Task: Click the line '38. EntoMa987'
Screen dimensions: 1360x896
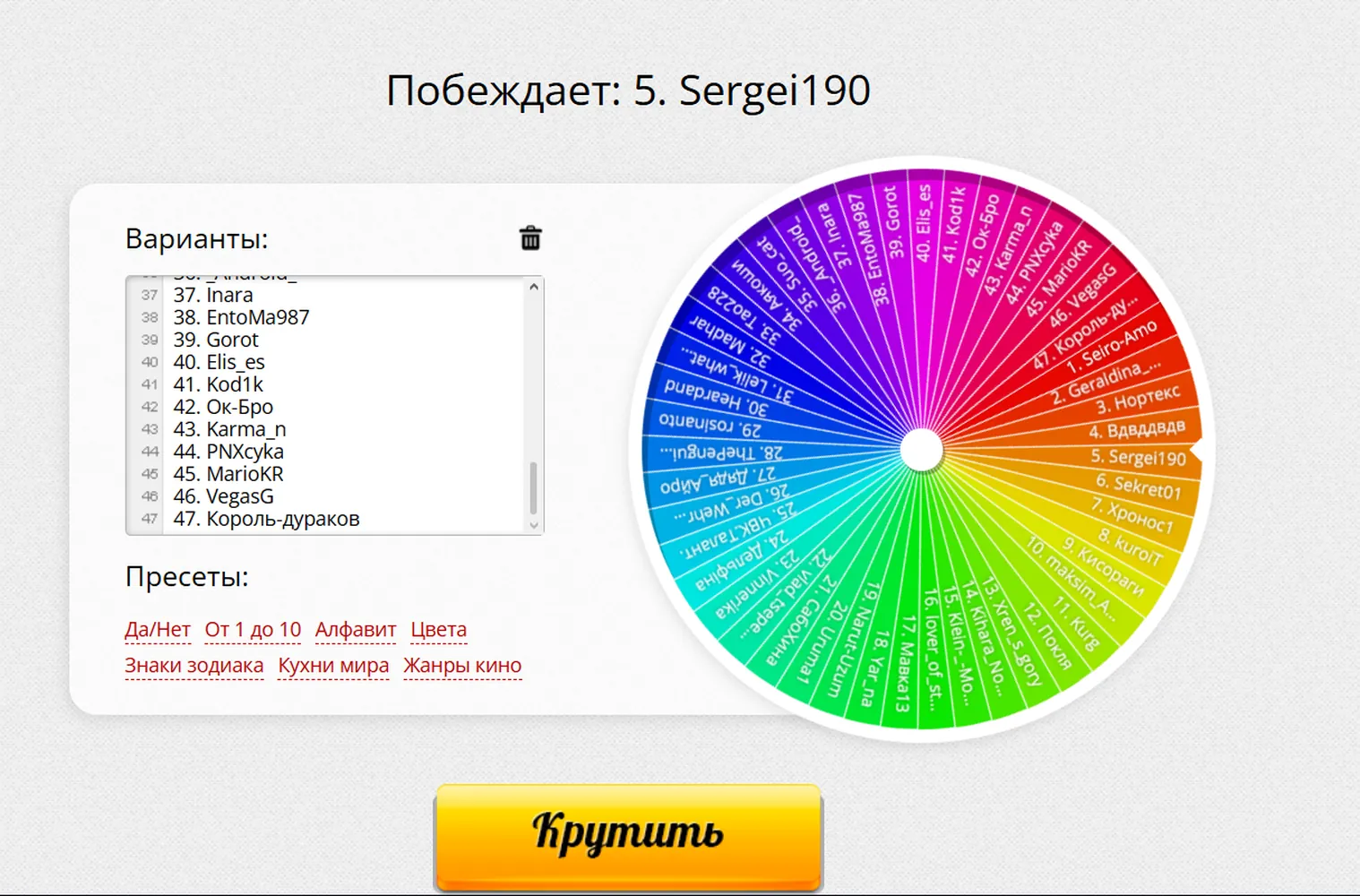Action: point(241,317)
